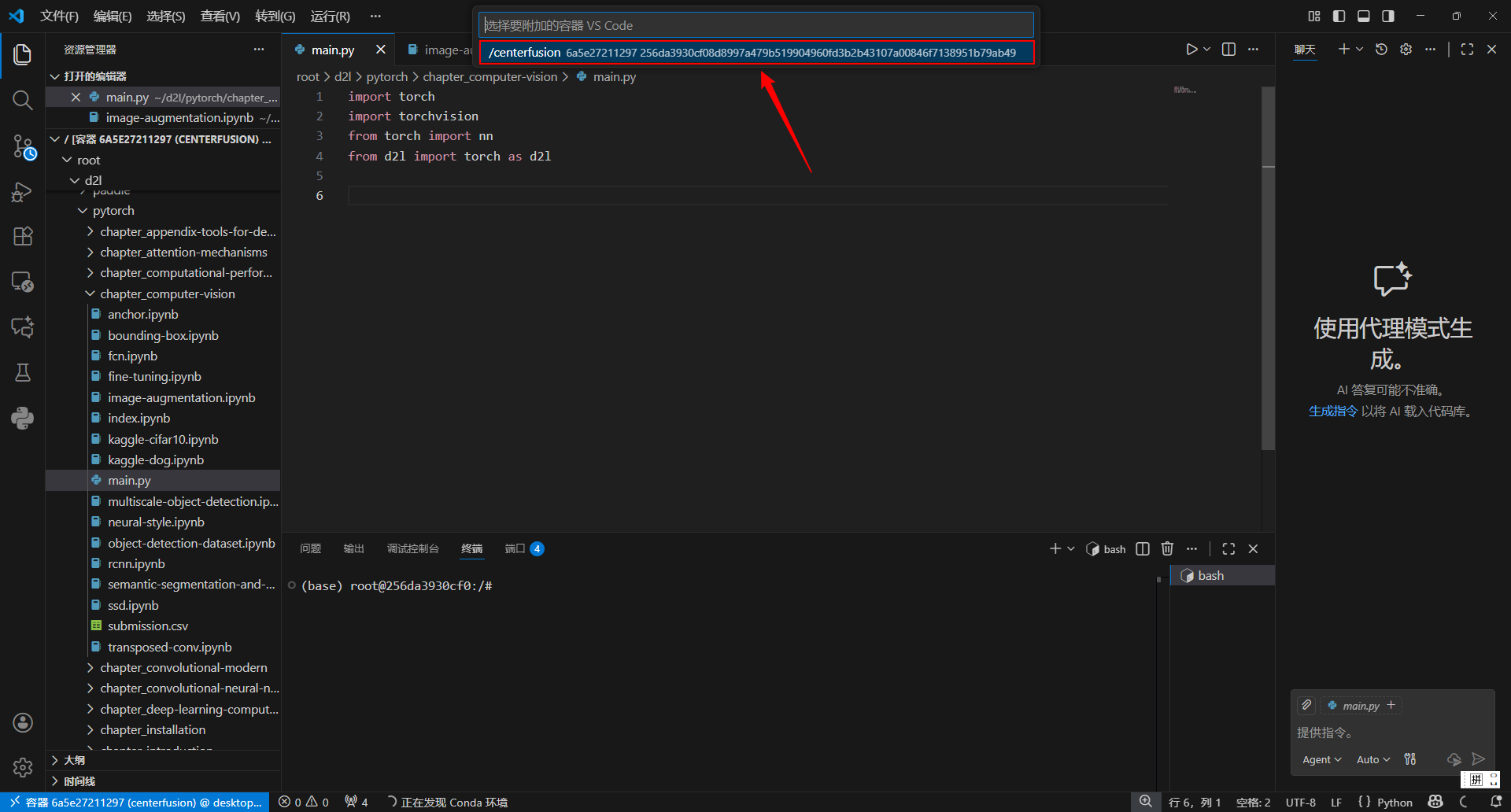Screen dimensions: 1511x812
Task: Focus the container picker input field
Action: (756, 25)
